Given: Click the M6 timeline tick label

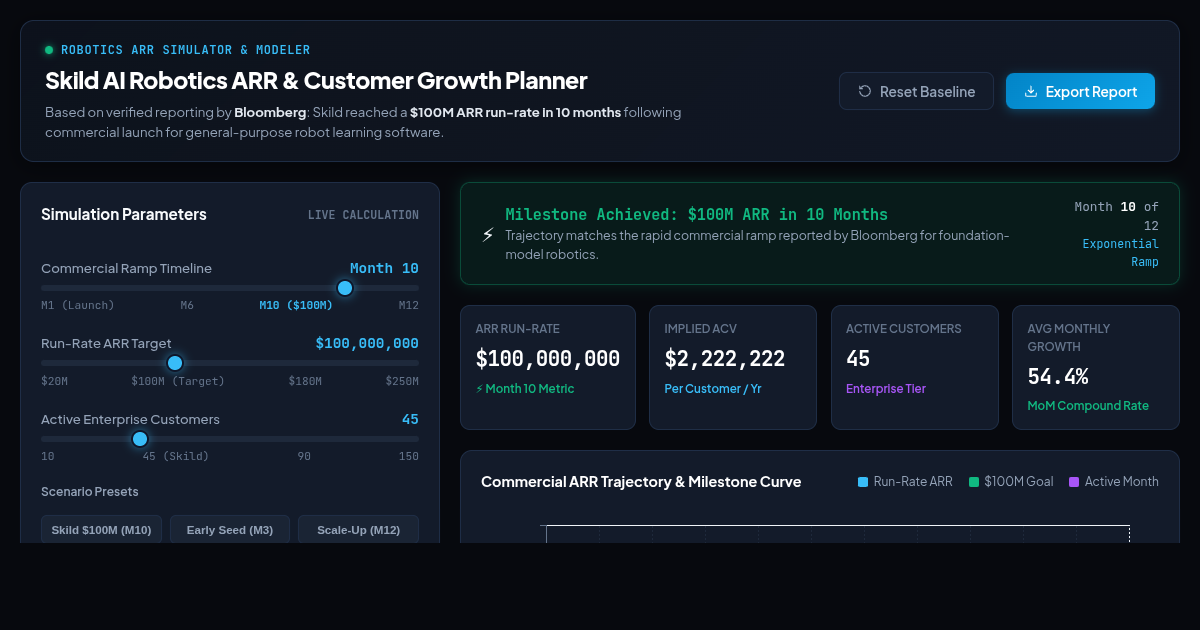Looking at the screenshot, I should [187, 305].
